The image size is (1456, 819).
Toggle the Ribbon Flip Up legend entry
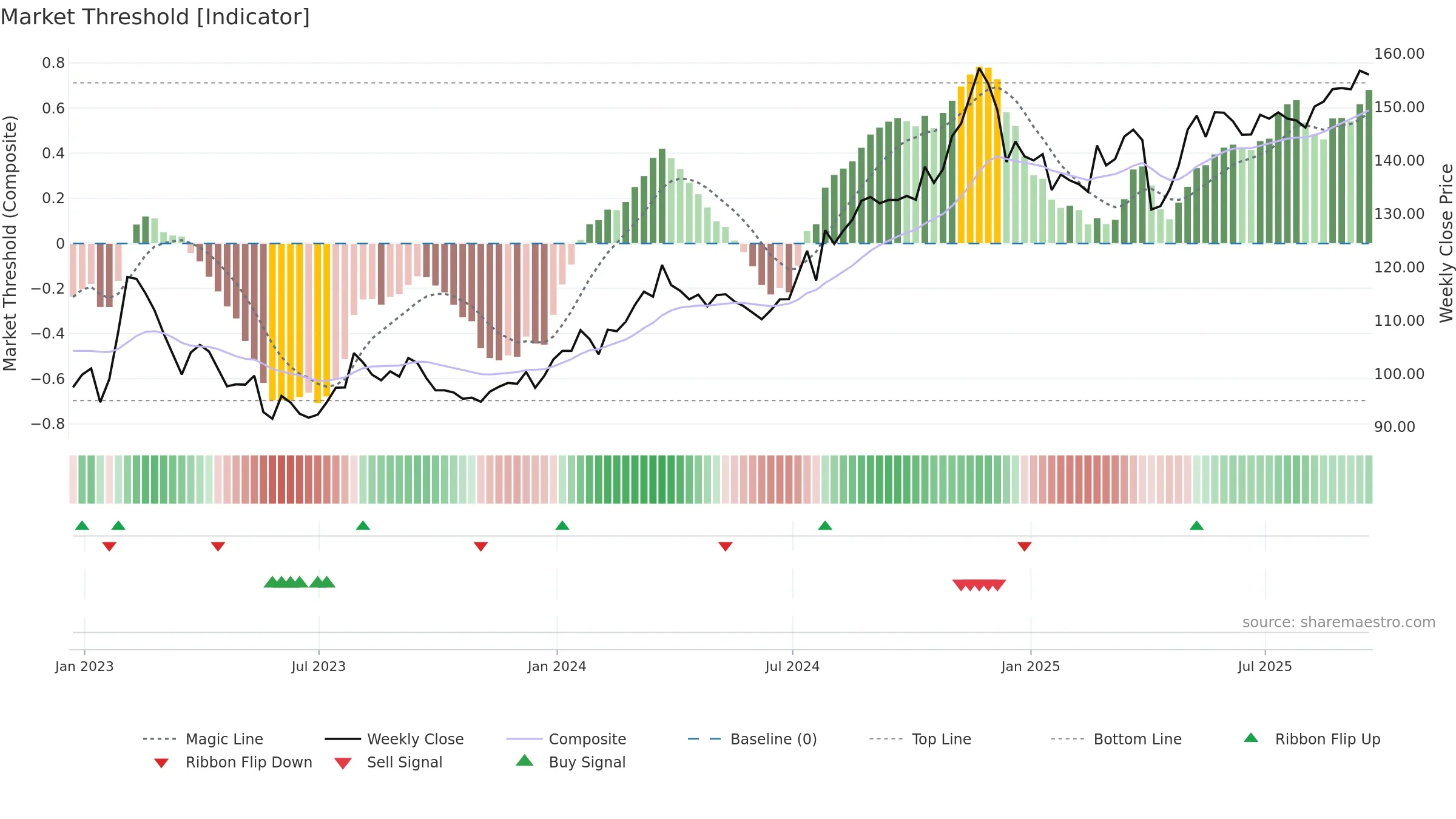point(1312,739)
